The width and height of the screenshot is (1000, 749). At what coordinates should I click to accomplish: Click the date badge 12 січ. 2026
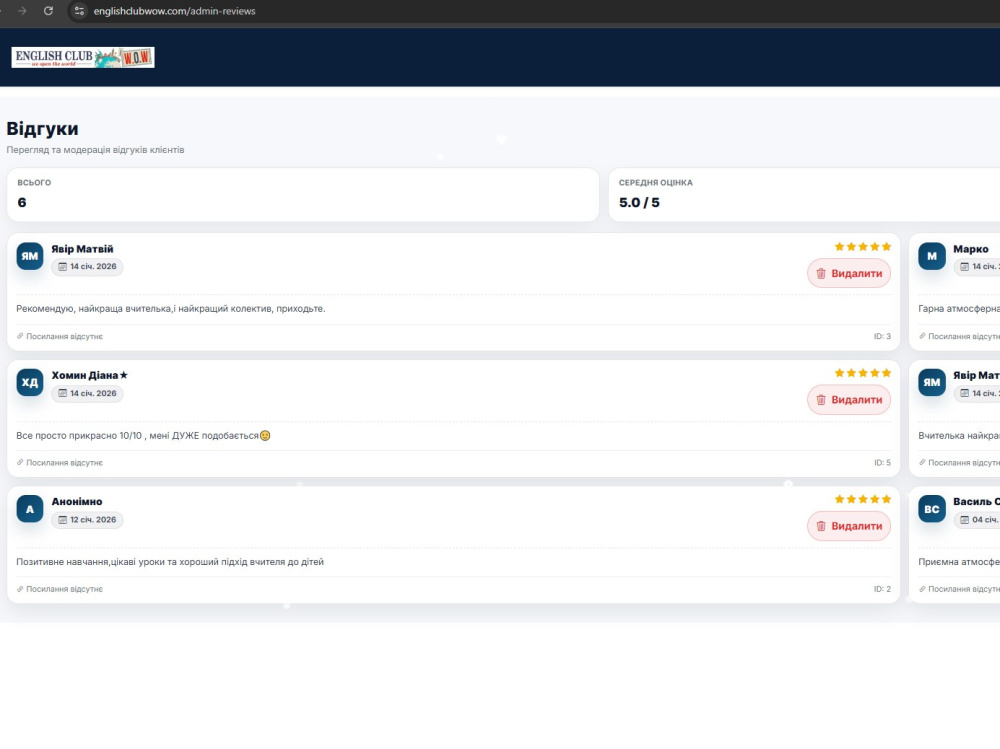[x=87, y=519]
